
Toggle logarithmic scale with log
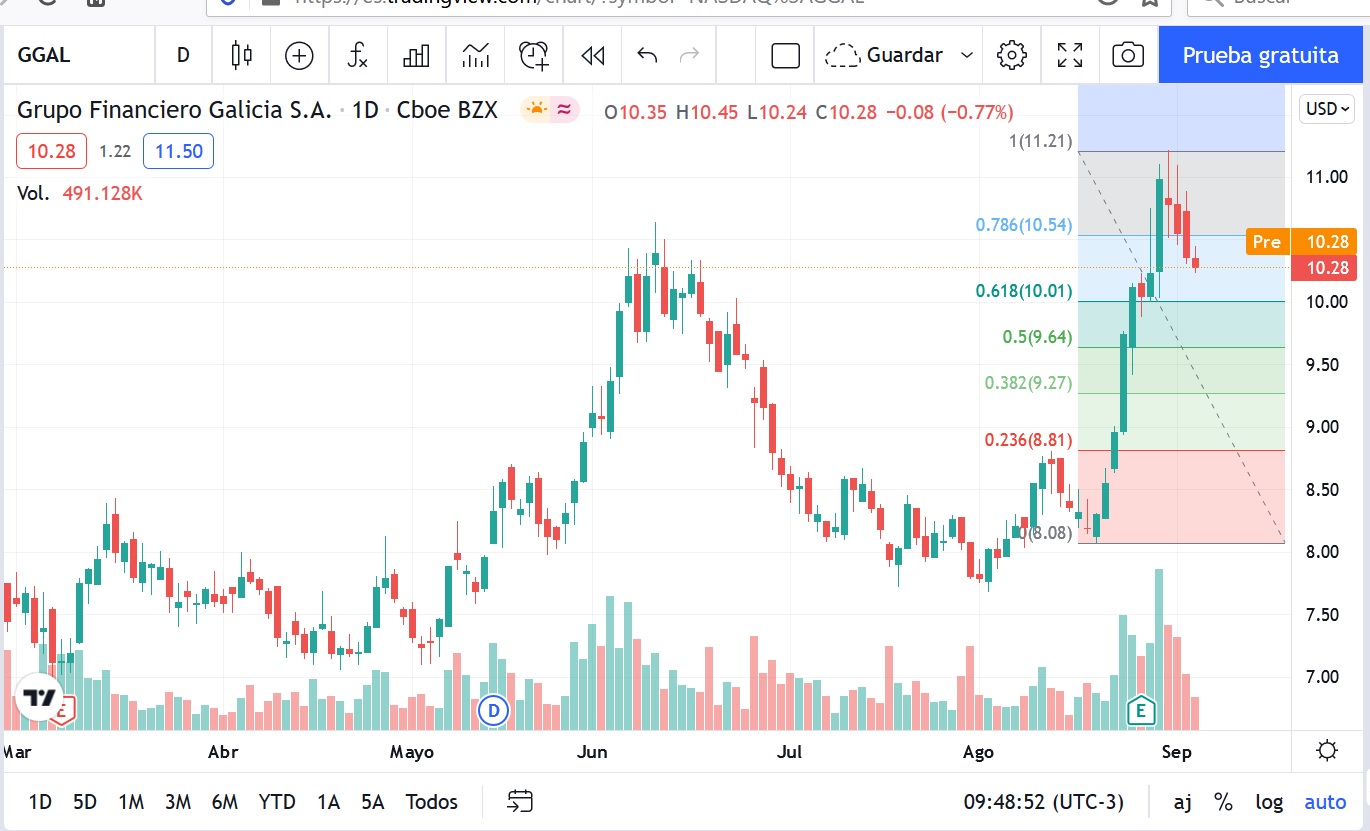1269,802
